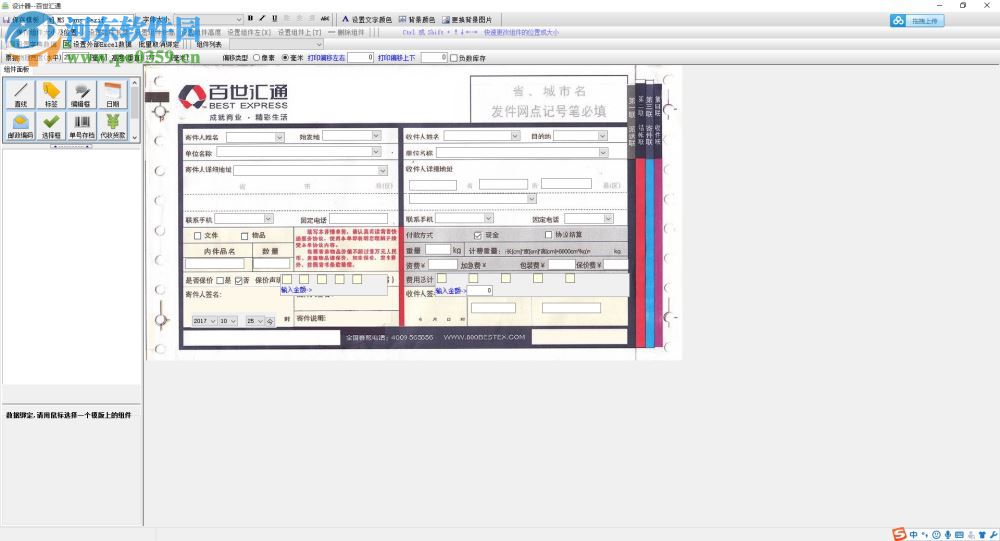Click the 中 Chinese mode tray indicator

(914, 535)
